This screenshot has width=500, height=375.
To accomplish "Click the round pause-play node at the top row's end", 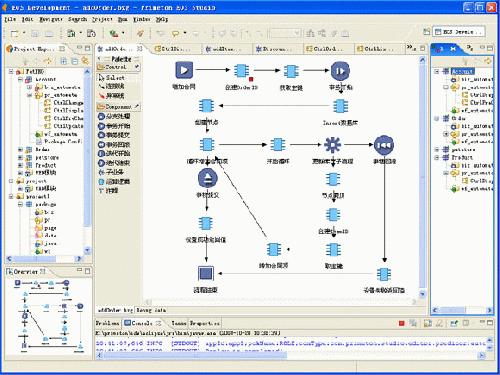I will (x=340, y=71).
